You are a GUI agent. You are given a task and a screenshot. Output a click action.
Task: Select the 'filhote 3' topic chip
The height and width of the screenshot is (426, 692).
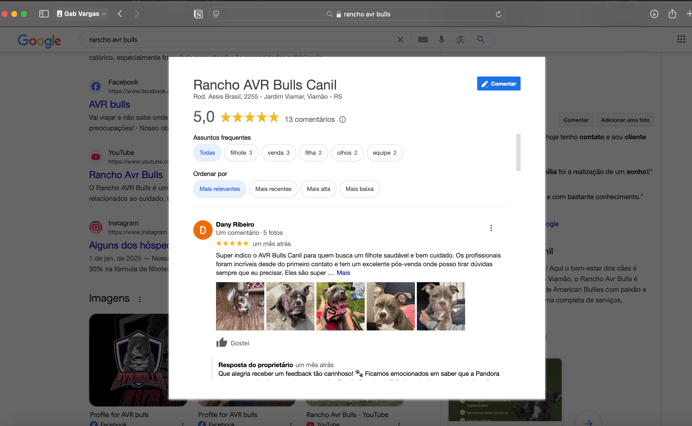tap(241, 153)
